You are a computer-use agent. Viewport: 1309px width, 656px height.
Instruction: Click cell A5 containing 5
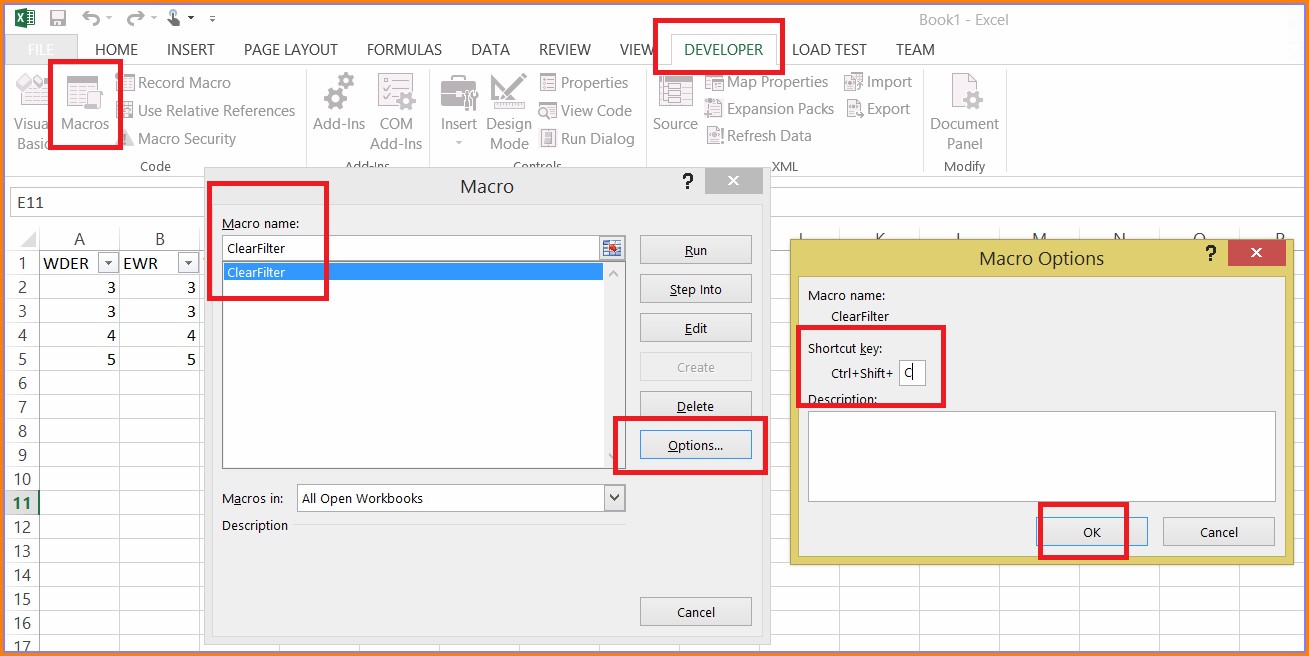click(x=79, y=359)
